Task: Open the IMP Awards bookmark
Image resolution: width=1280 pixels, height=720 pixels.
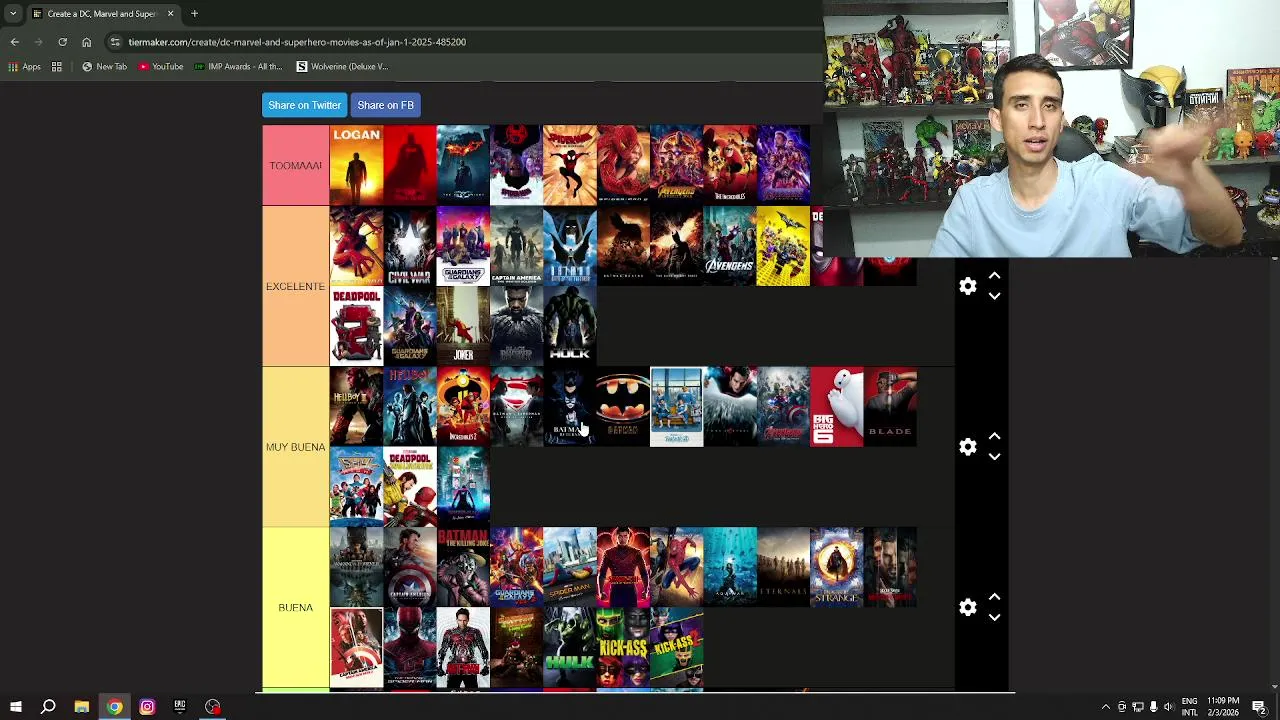Action: (239, 67)
